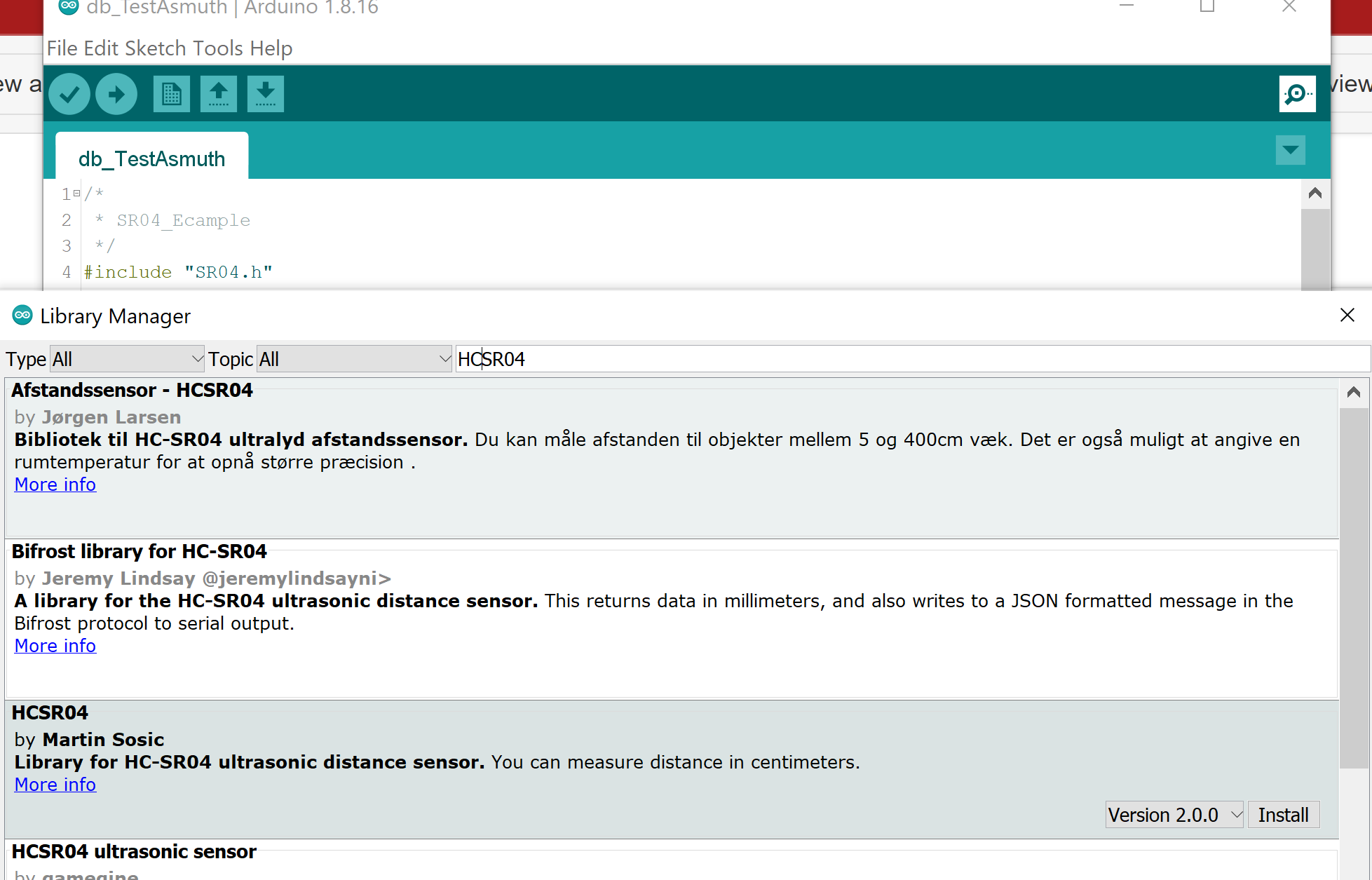Maximize the Arduino window
The width and height of the screenshot is (1372, 880).
[1207, 6]
